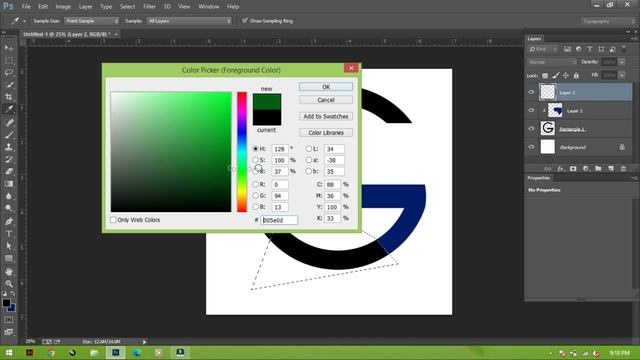Toggle the Show Sampling Ring checkbox
The height and width of the screenshot is (360, 640).
point(244,20)
